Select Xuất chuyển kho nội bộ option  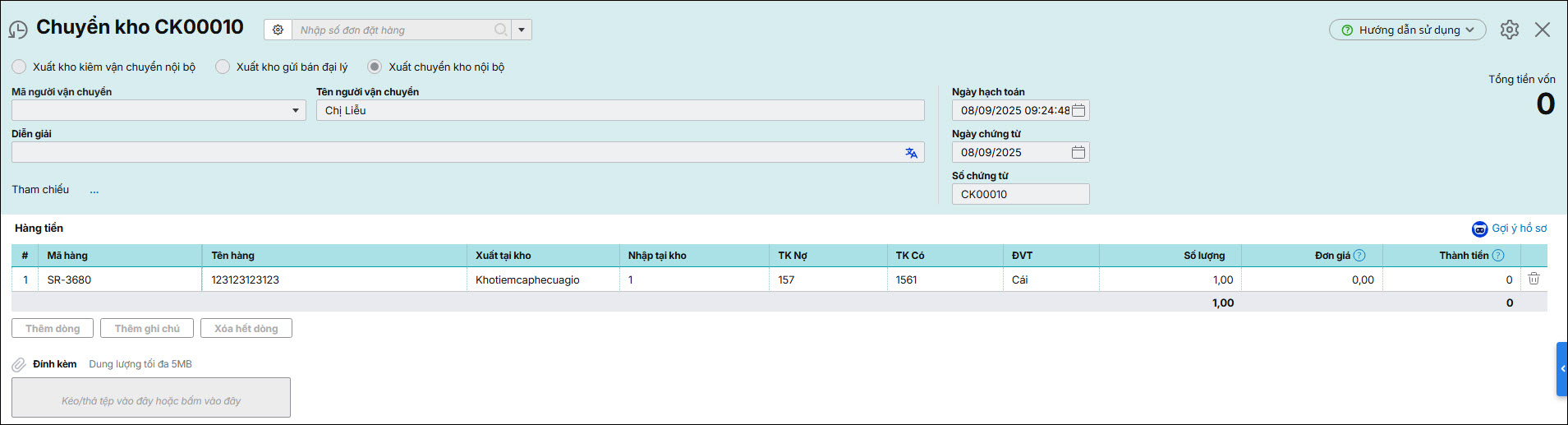pyautogui.click(x=375, y=67)
